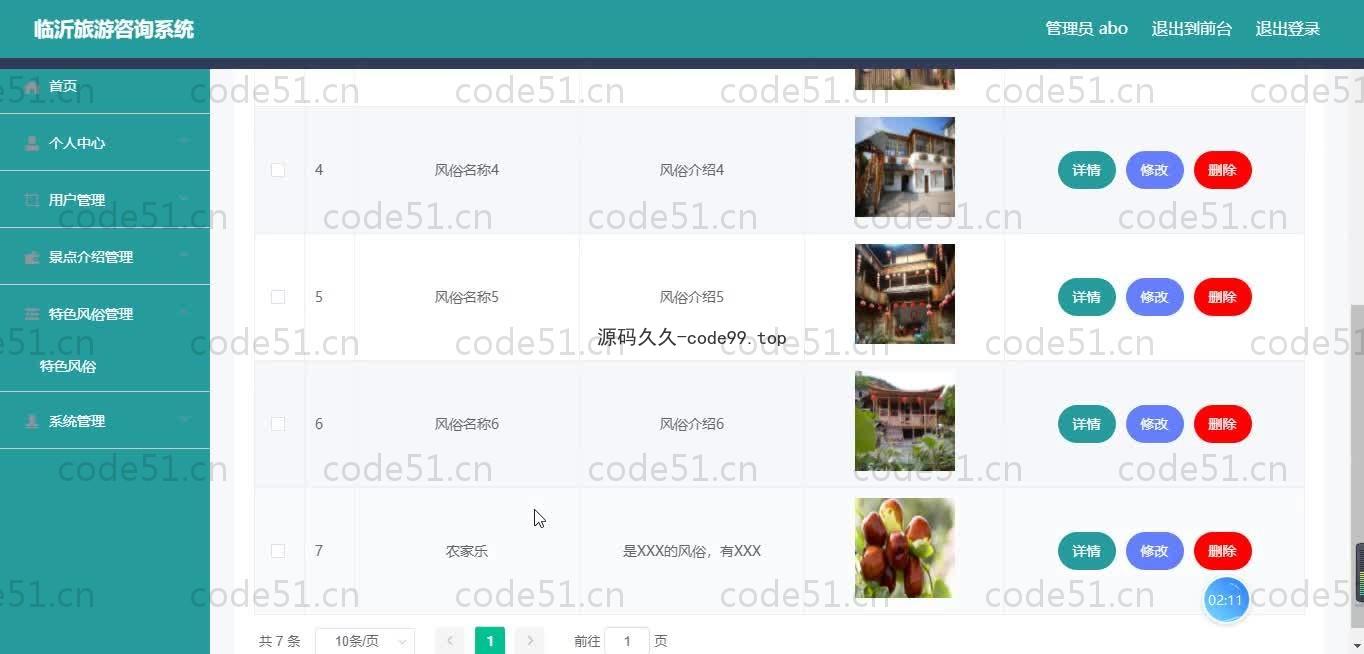
Task: Click 管理员 abo in header
Action: pyautogui.click(x=1086, y=29)
